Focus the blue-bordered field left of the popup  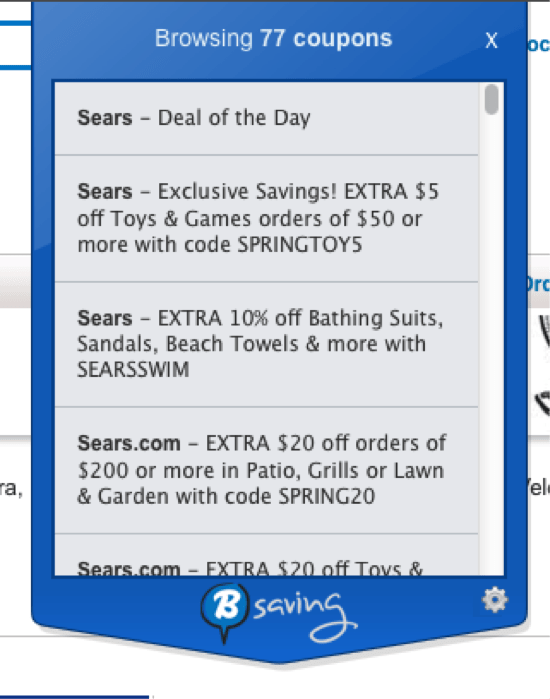pos(16,45)
